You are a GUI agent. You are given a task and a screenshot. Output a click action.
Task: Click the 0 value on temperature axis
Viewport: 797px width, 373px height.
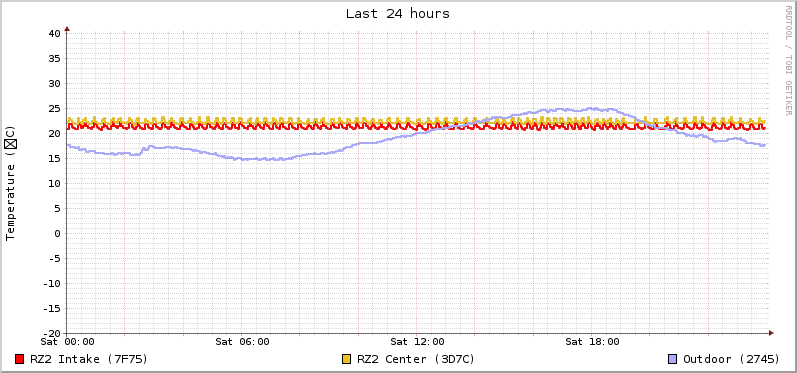click(x=57, y=234)
